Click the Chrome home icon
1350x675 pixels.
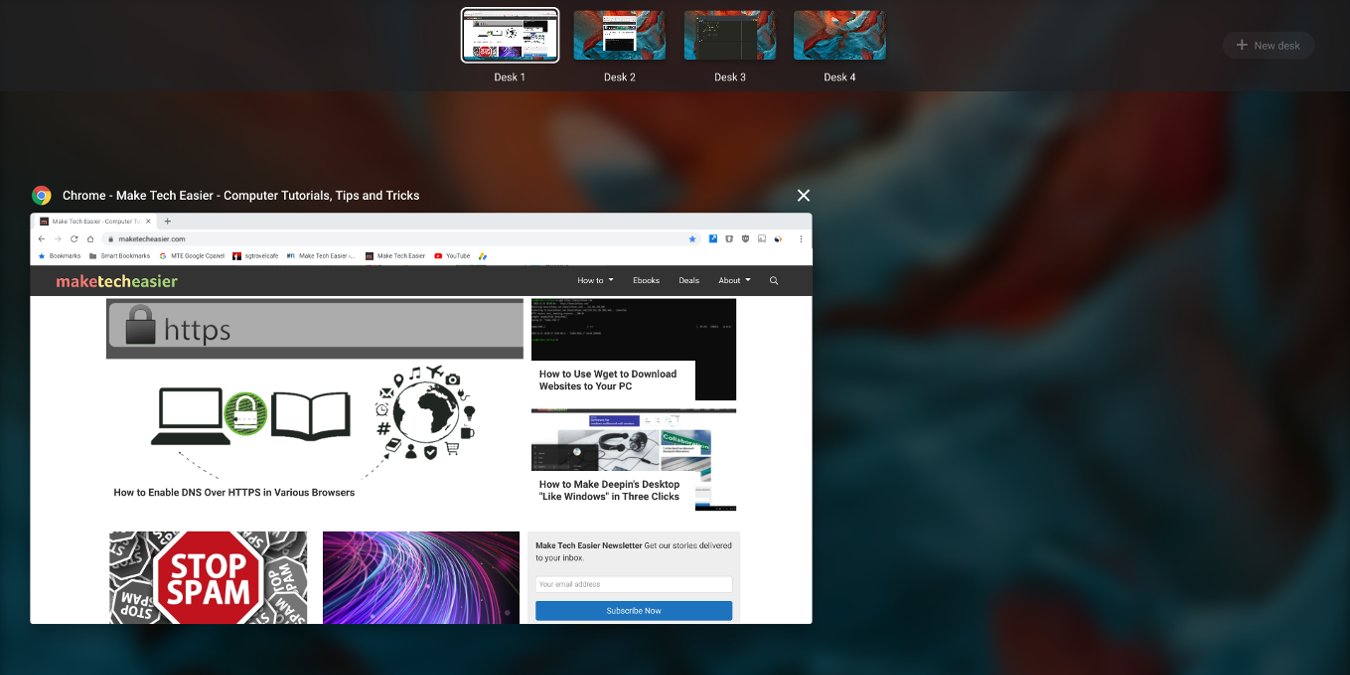click(x=90, y=238)
